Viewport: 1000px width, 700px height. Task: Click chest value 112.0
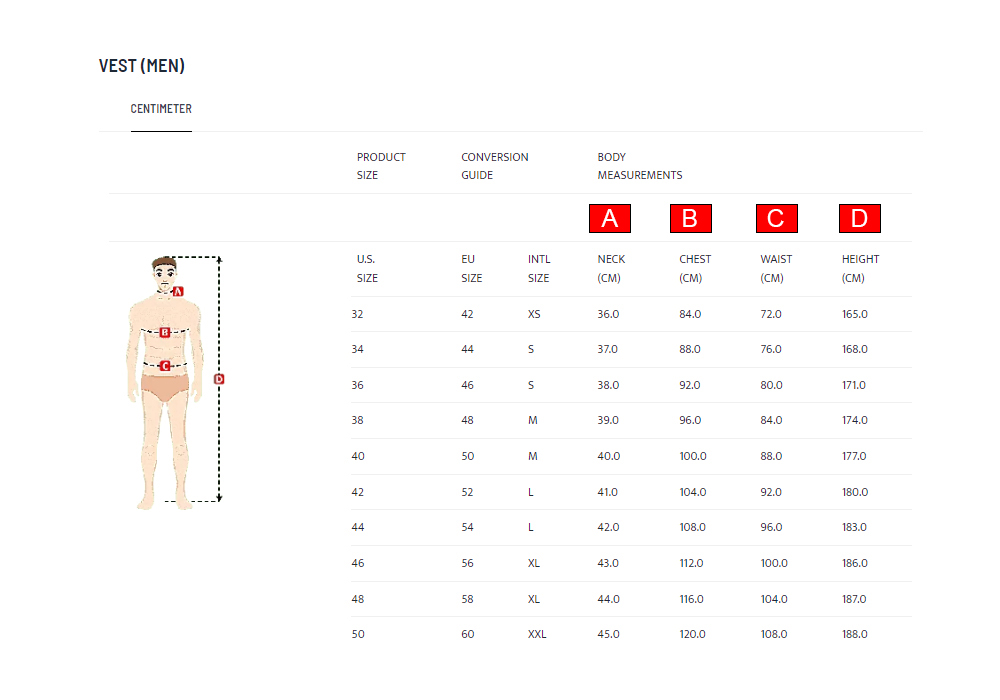(691, 564)
